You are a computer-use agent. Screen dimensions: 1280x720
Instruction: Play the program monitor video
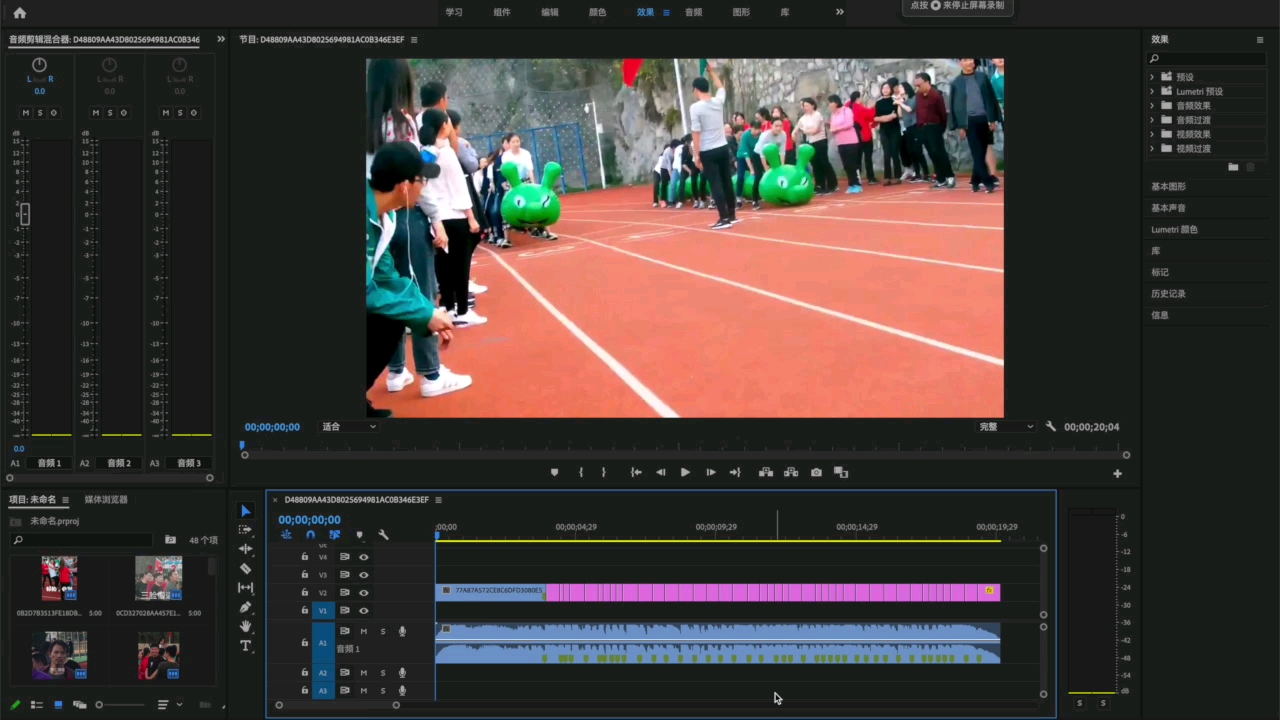685,472
